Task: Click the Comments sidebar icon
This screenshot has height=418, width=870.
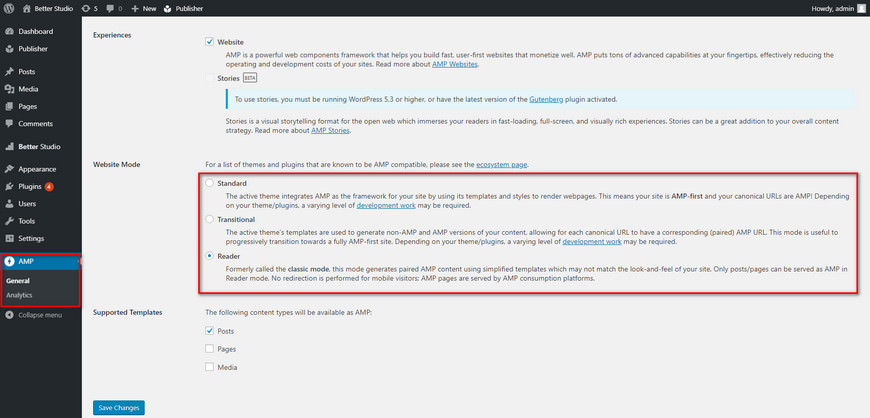Action: 9,124
